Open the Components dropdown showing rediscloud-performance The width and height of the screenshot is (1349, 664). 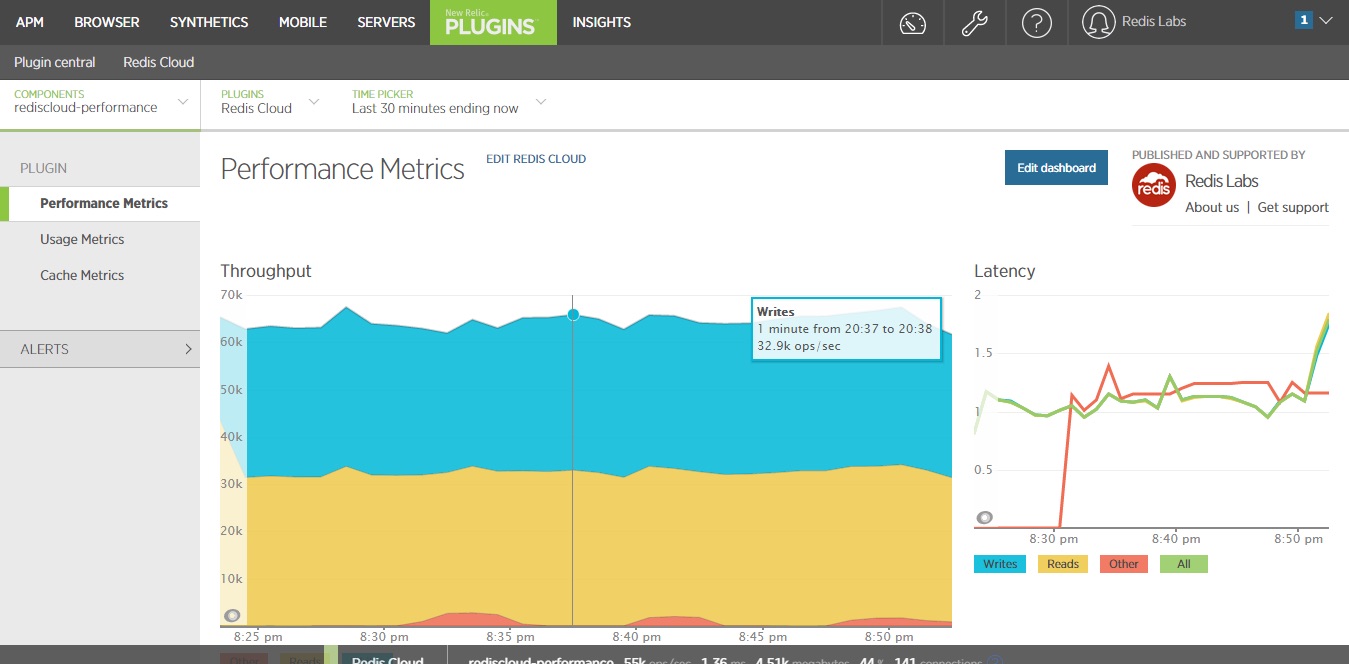tap(100, 102)
